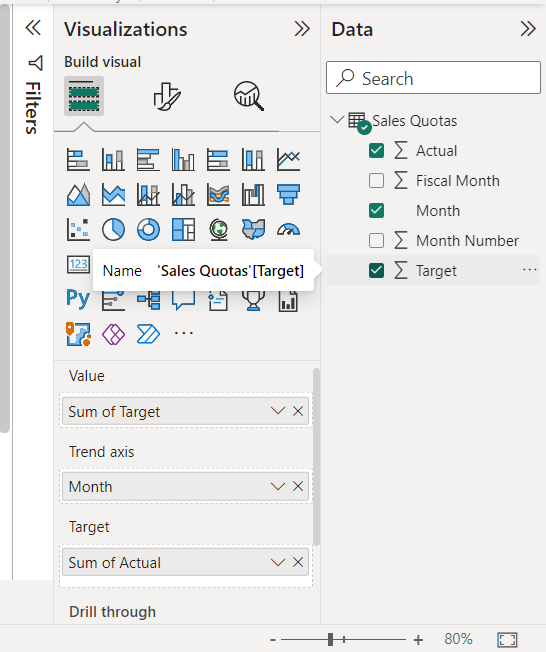Viewport: 546px width, 652px height.
Task: Uncheck the Actual field checkbox
Action: click(376, 151)
